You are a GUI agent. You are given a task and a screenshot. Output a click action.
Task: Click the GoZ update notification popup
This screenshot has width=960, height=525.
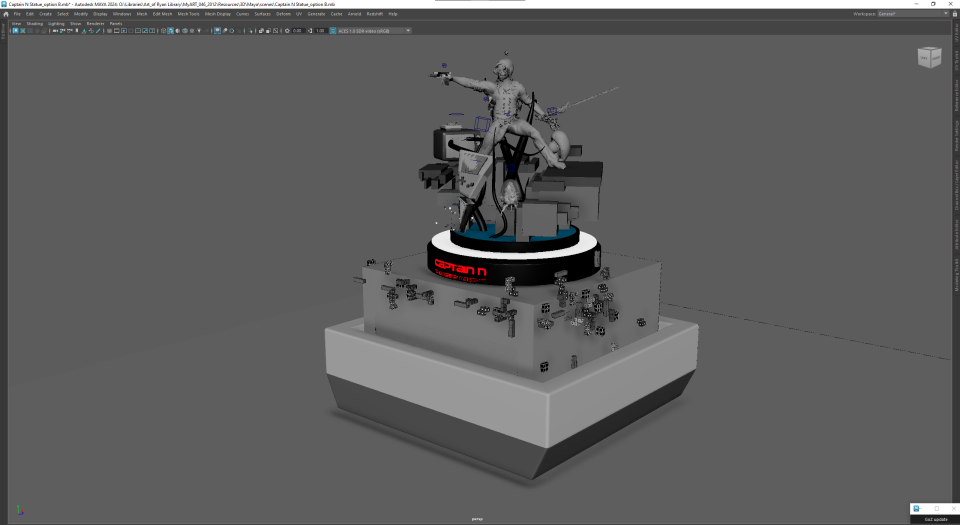tap(934, 513)
